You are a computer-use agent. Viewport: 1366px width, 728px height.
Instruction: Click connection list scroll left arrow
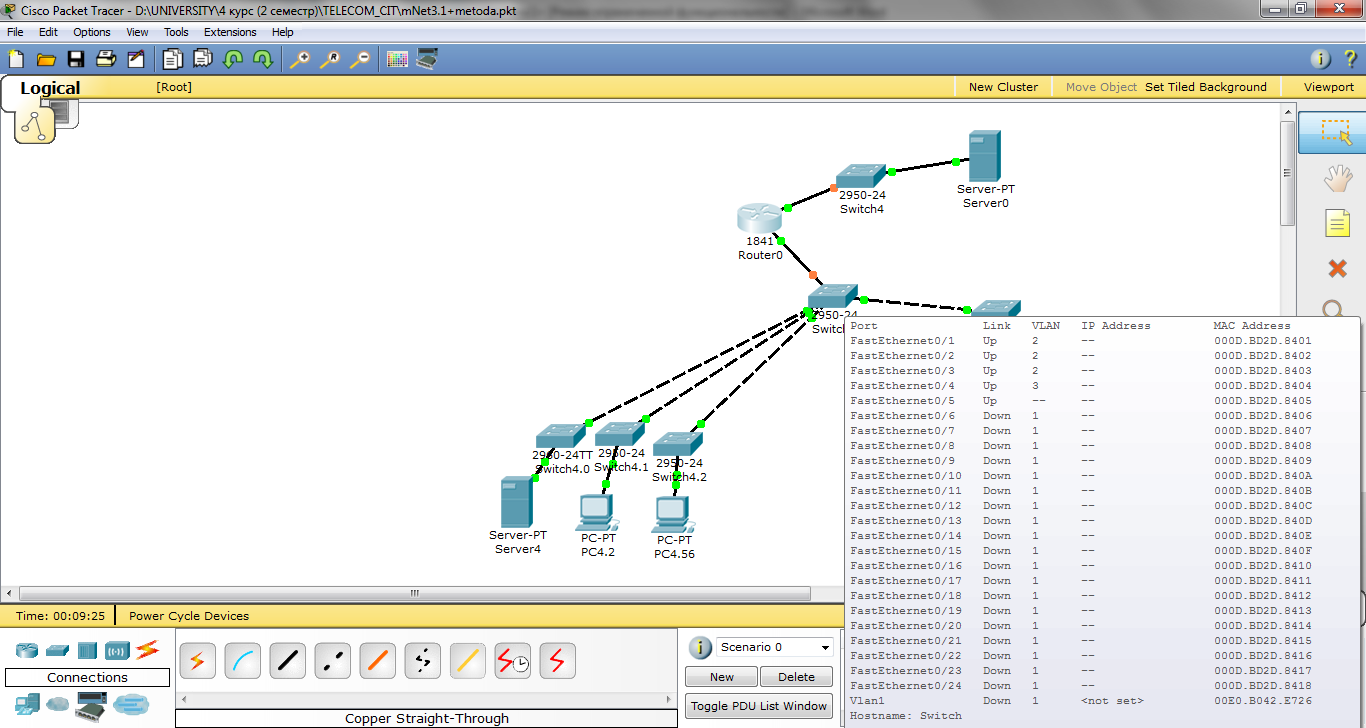tap(182, 699)
